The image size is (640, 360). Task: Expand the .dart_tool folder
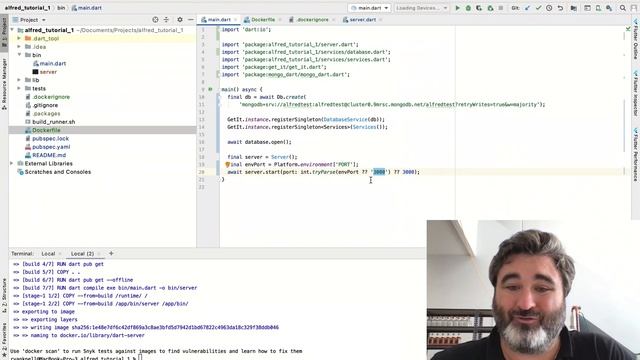pyautogui.click(x=19, y=38)
